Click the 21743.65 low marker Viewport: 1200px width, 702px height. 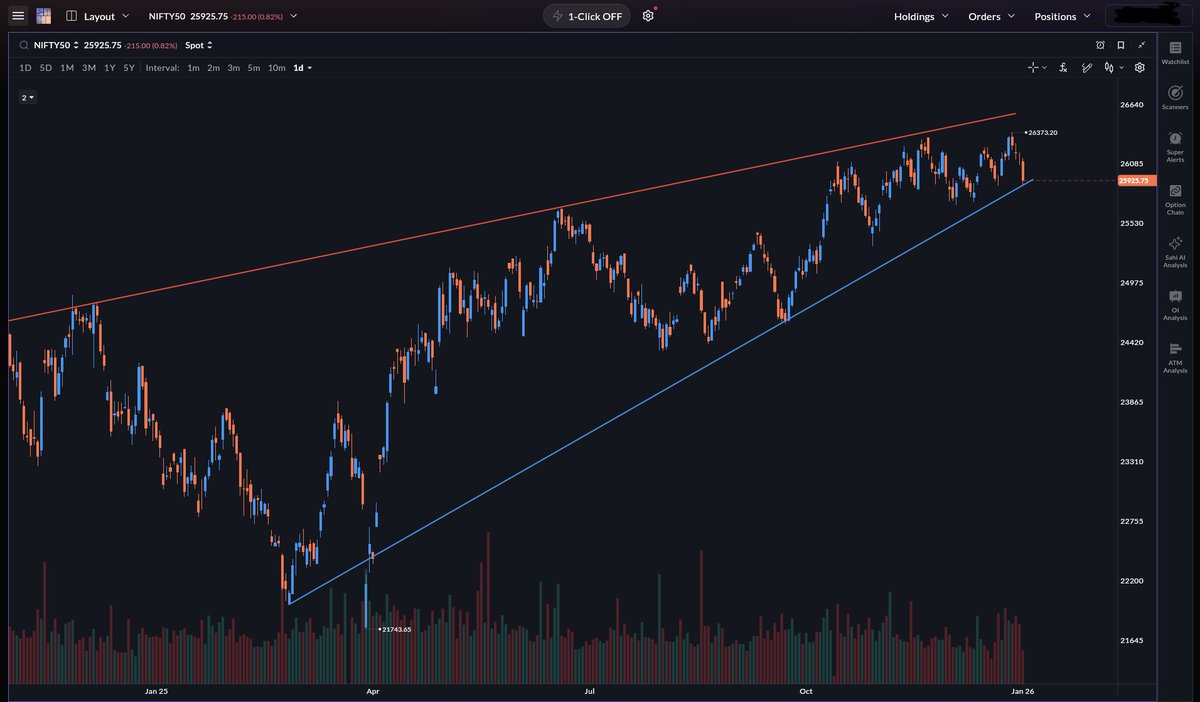click(x=396, y=629)
